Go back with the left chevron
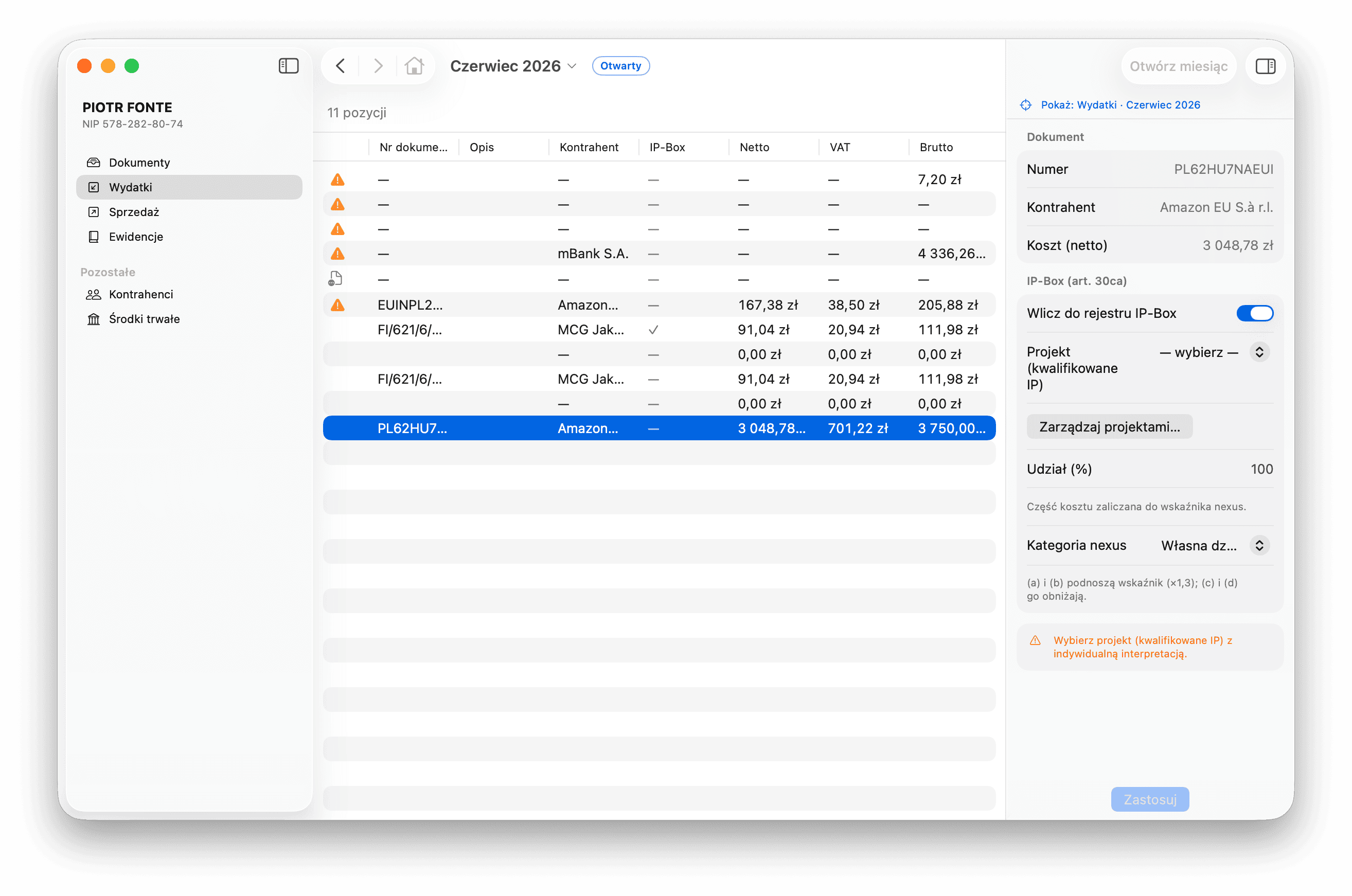This screenshot has height=896, width=1352. pos(341,66)
